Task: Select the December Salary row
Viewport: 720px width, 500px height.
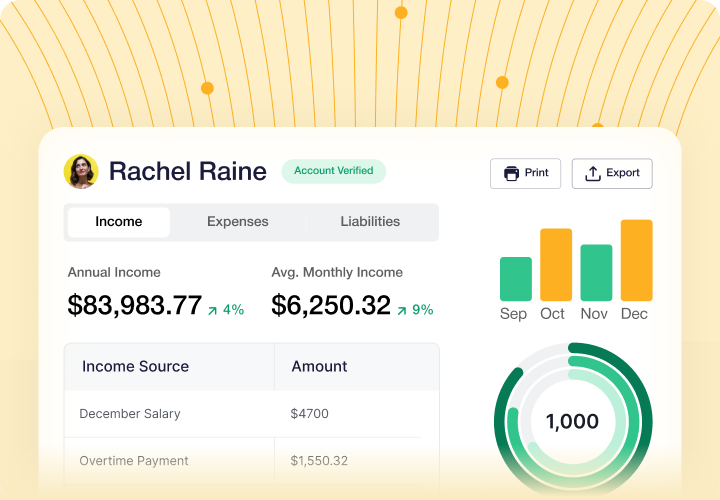Action: tap(252, 414)
